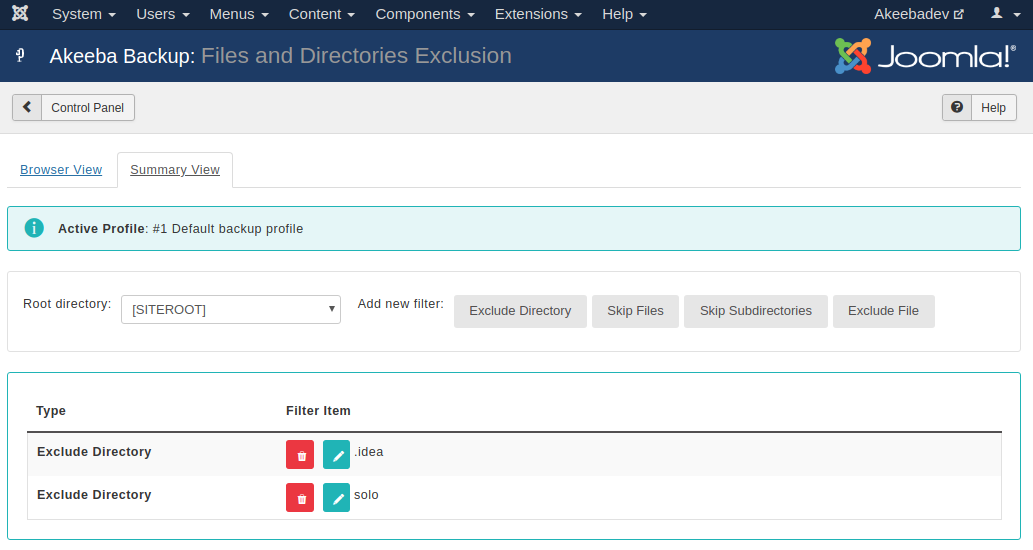1033x550 pixels.
Task: Click the Joomla! logo on the right
Action: point(925,56)
